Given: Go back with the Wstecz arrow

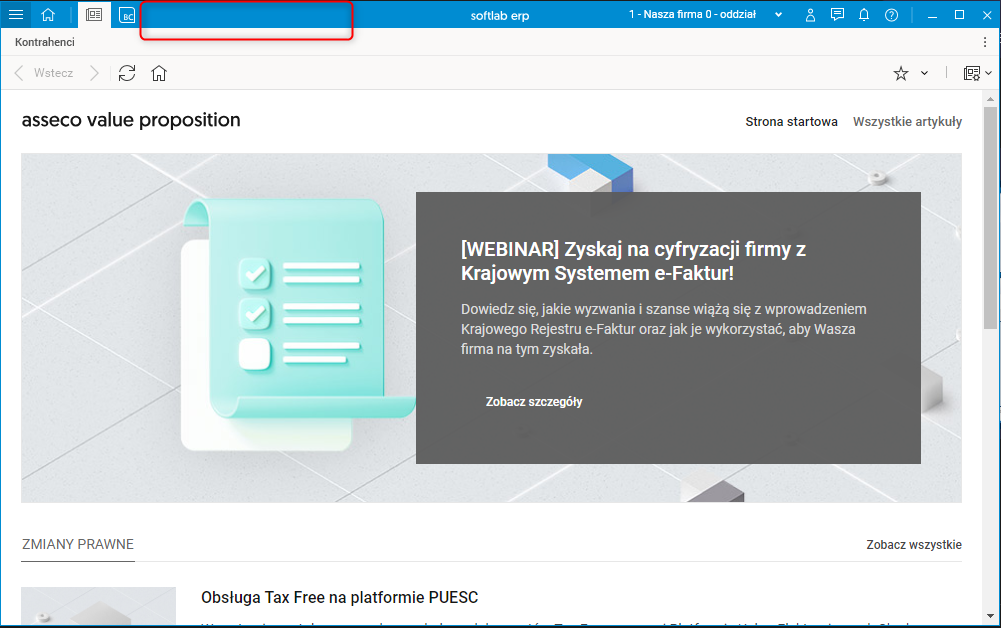Looking at the screenshot, I should pyautogui.click(x=19, y=73).
